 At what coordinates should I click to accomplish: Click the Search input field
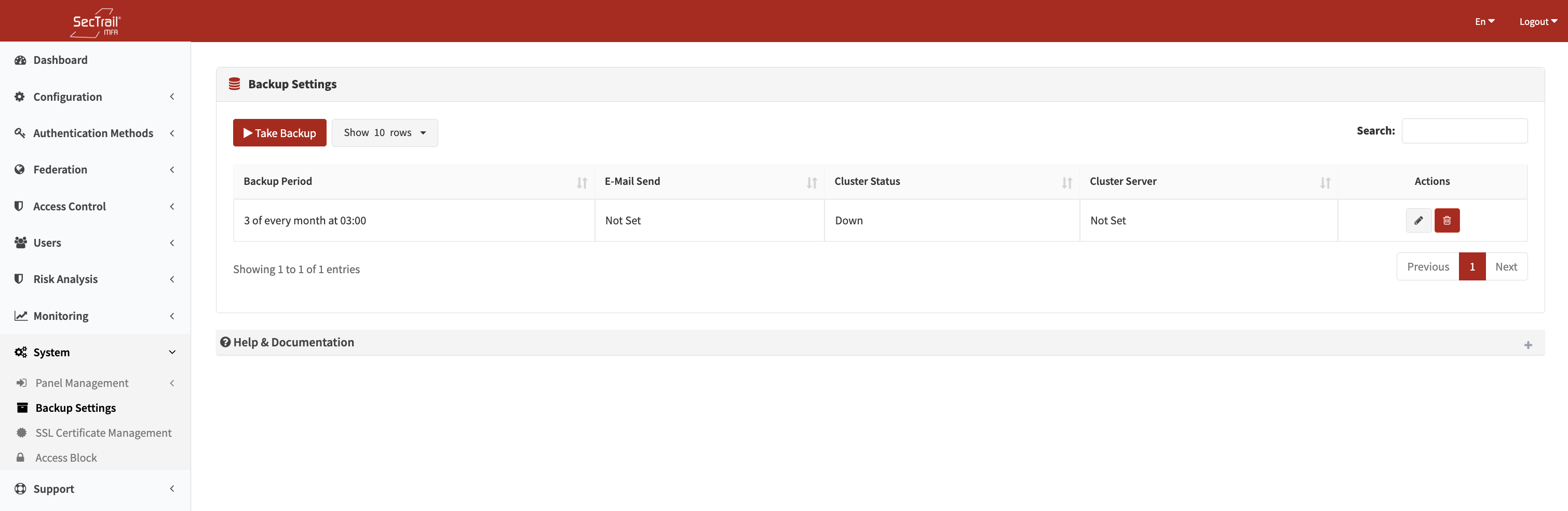click(x=1464, y=131)
